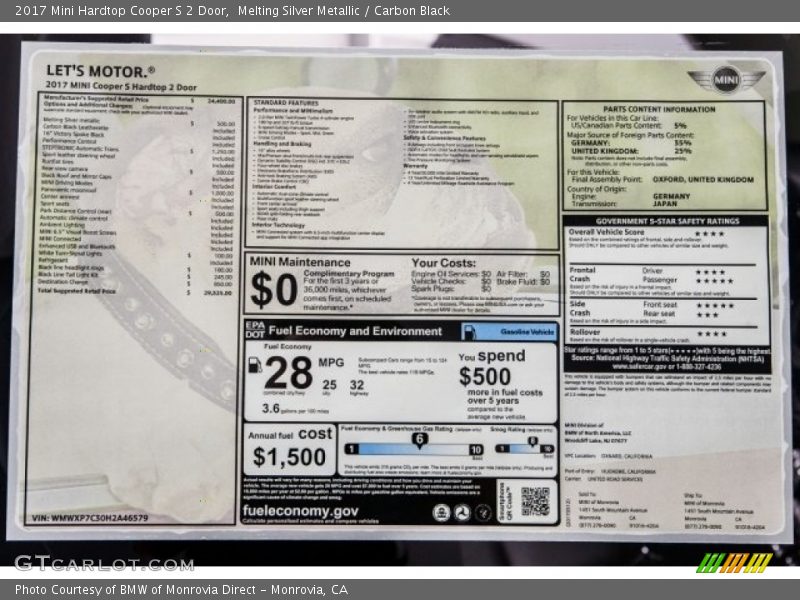
Task: Click the 'STANDARD FEATURES' heading
Action: coord(286,103)
